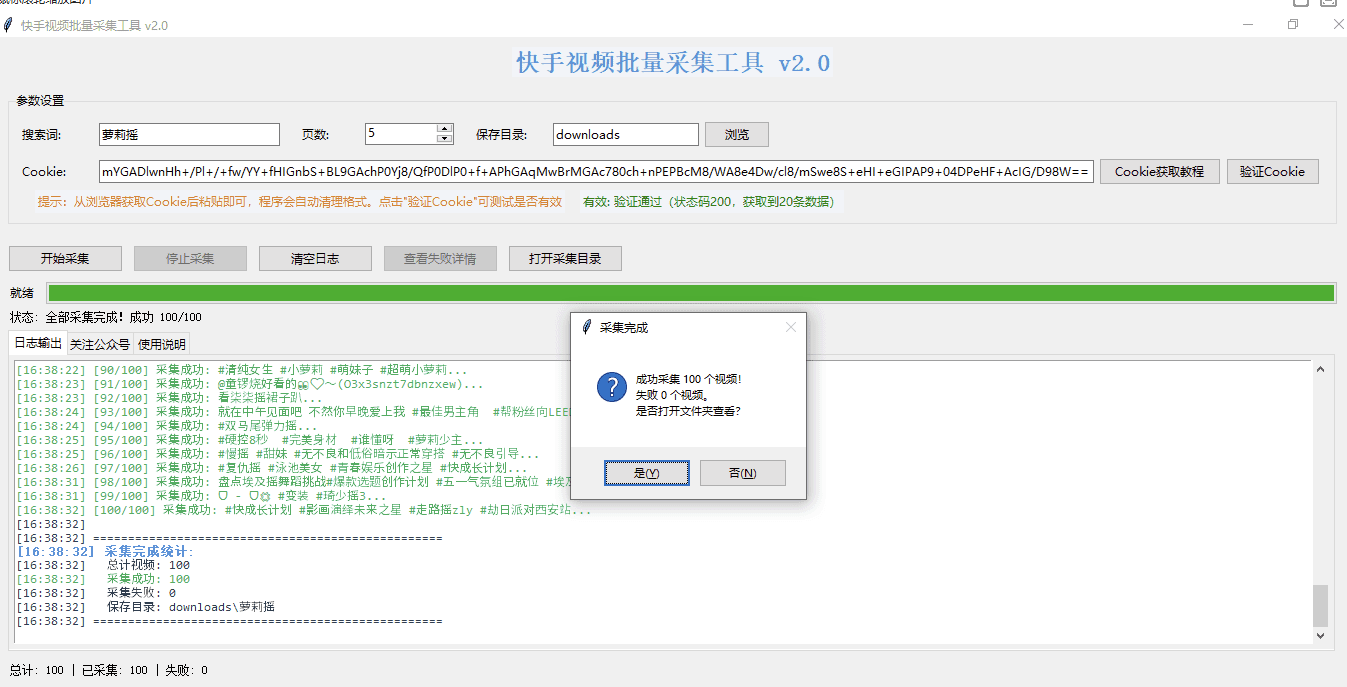The image size is (1347, 687).
Task: Click the 有效: 验证通过 validation message
Action: pyautogui.click(x=708, y=201)
